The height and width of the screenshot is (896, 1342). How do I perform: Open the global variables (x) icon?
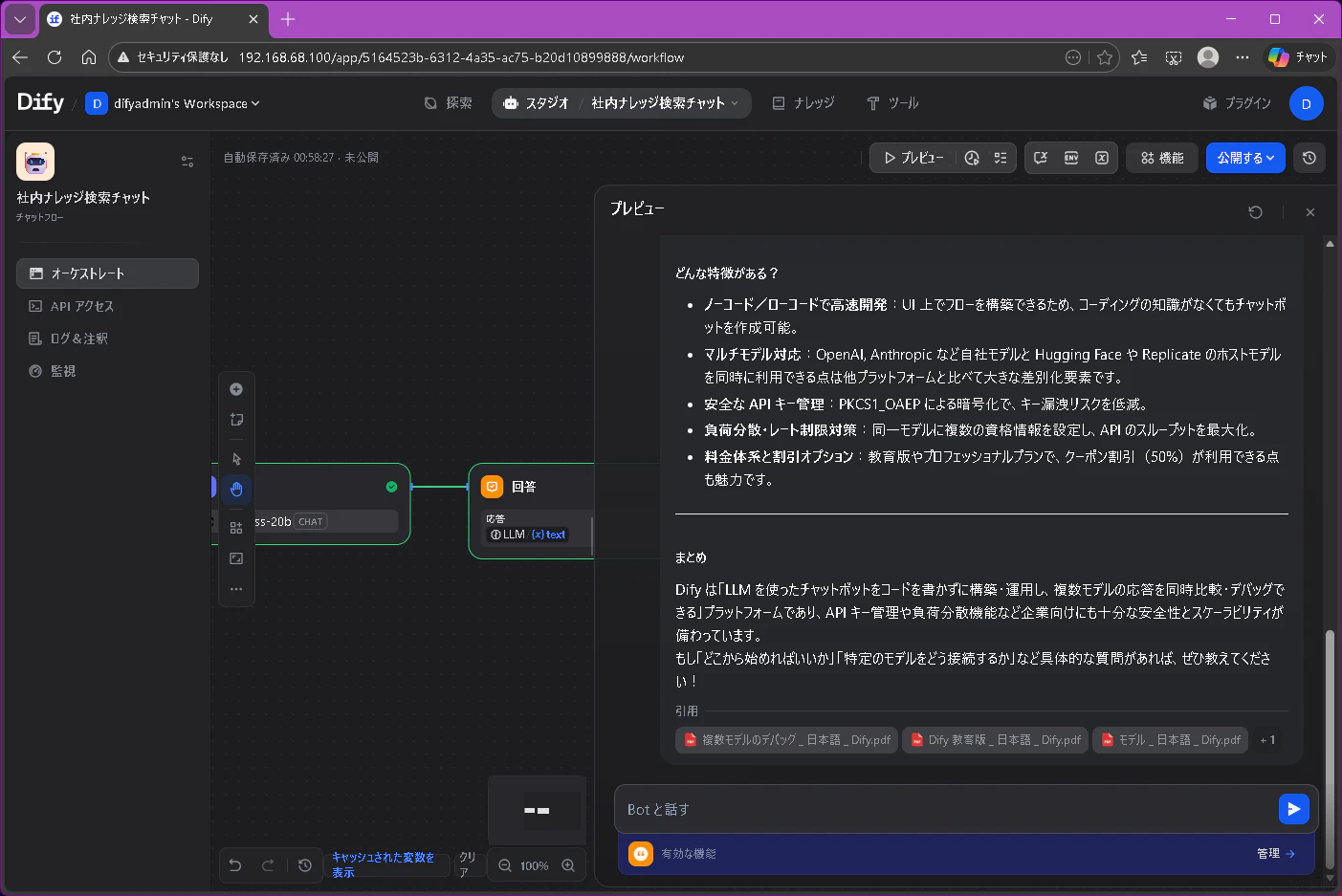click(1102, 158)
